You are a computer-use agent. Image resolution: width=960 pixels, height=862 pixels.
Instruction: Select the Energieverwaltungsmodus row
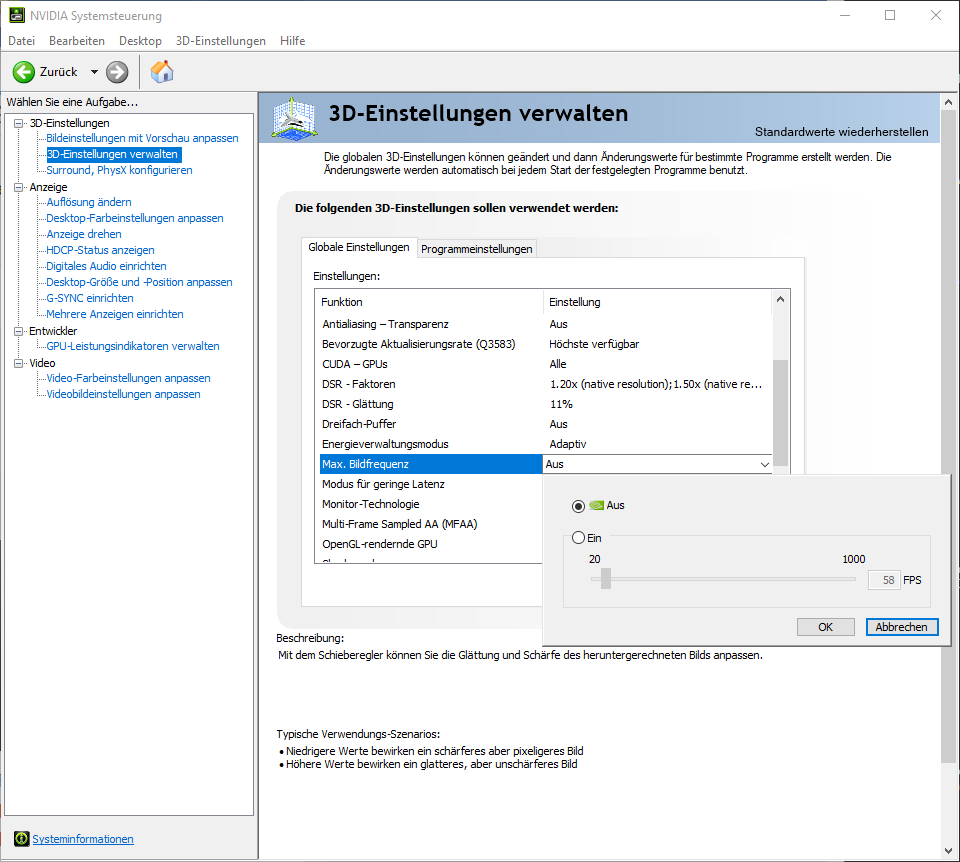(546, 444)
